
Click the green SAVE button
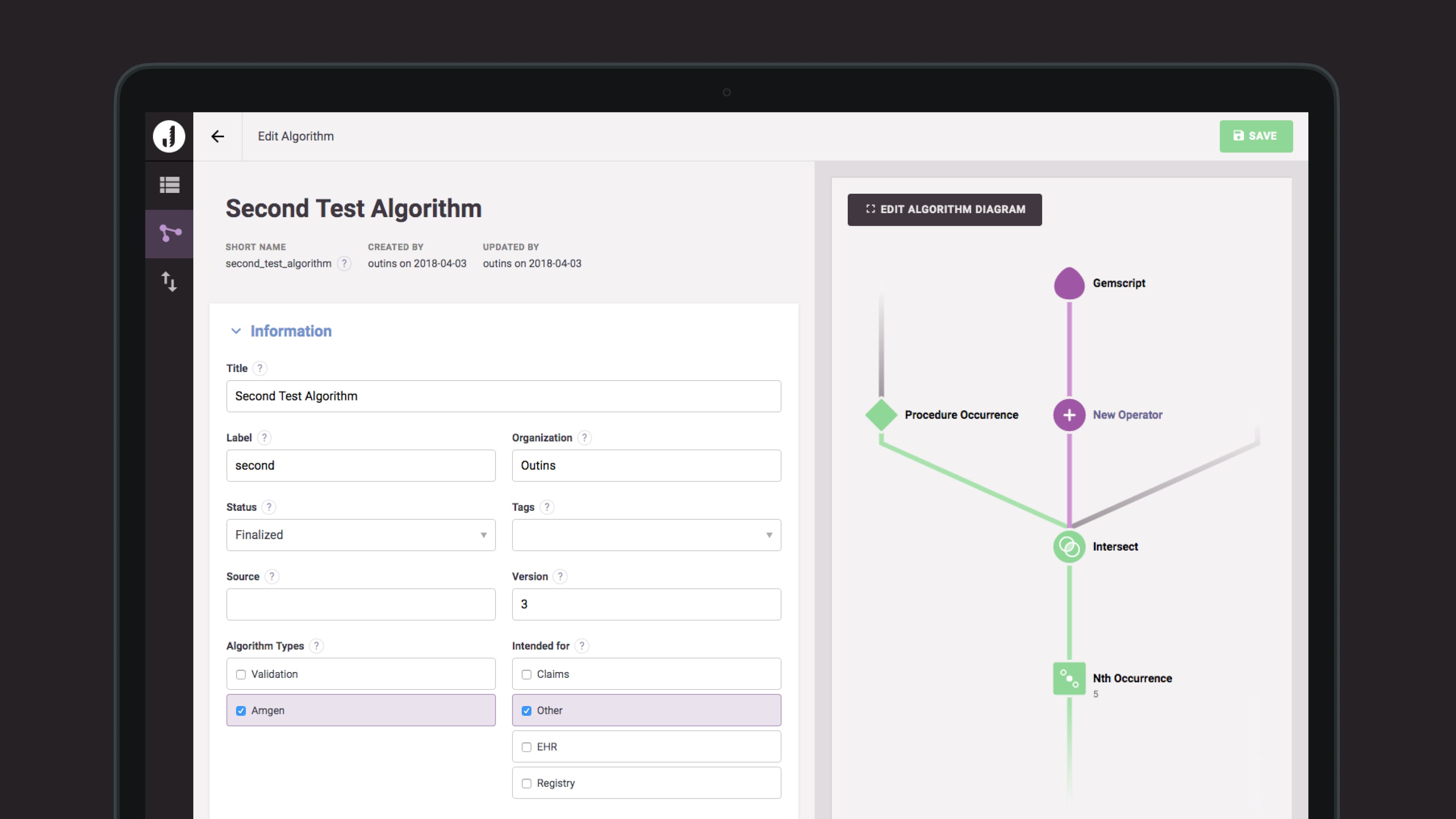click(x=1255, y=136)
